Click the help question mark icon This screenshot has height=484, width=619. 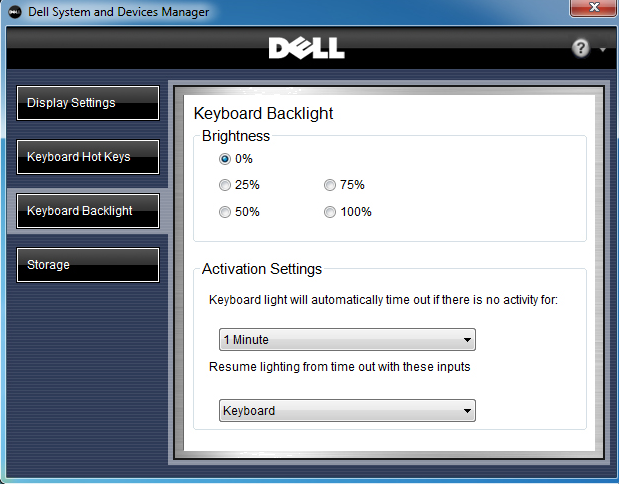[580, 49]
